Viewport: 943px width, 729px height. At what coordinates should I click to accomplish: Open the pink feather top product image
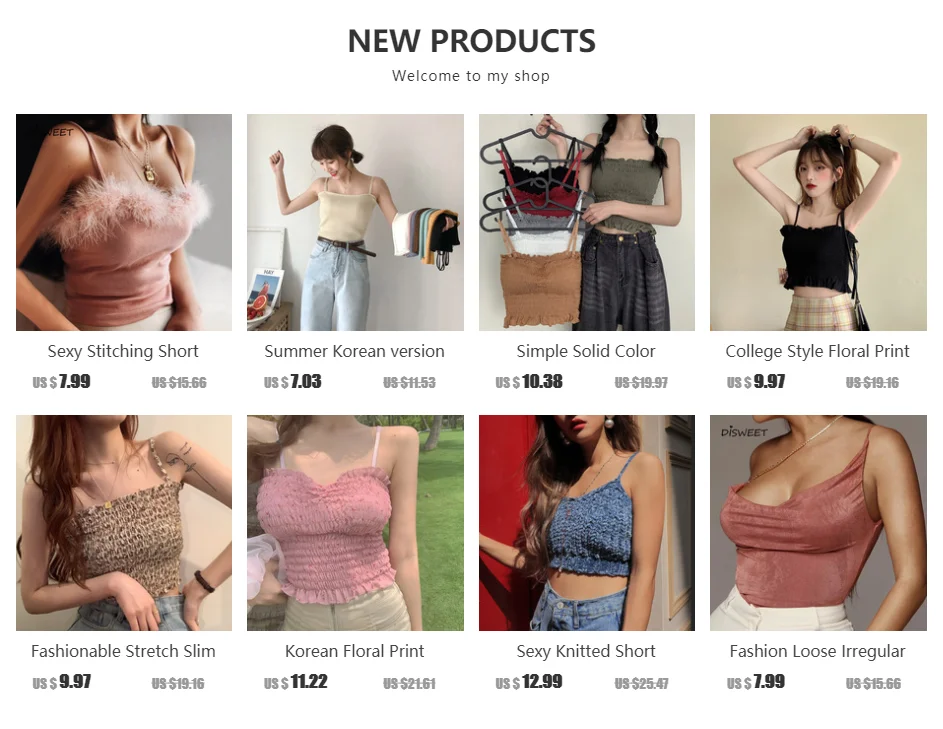coord(124,222)
